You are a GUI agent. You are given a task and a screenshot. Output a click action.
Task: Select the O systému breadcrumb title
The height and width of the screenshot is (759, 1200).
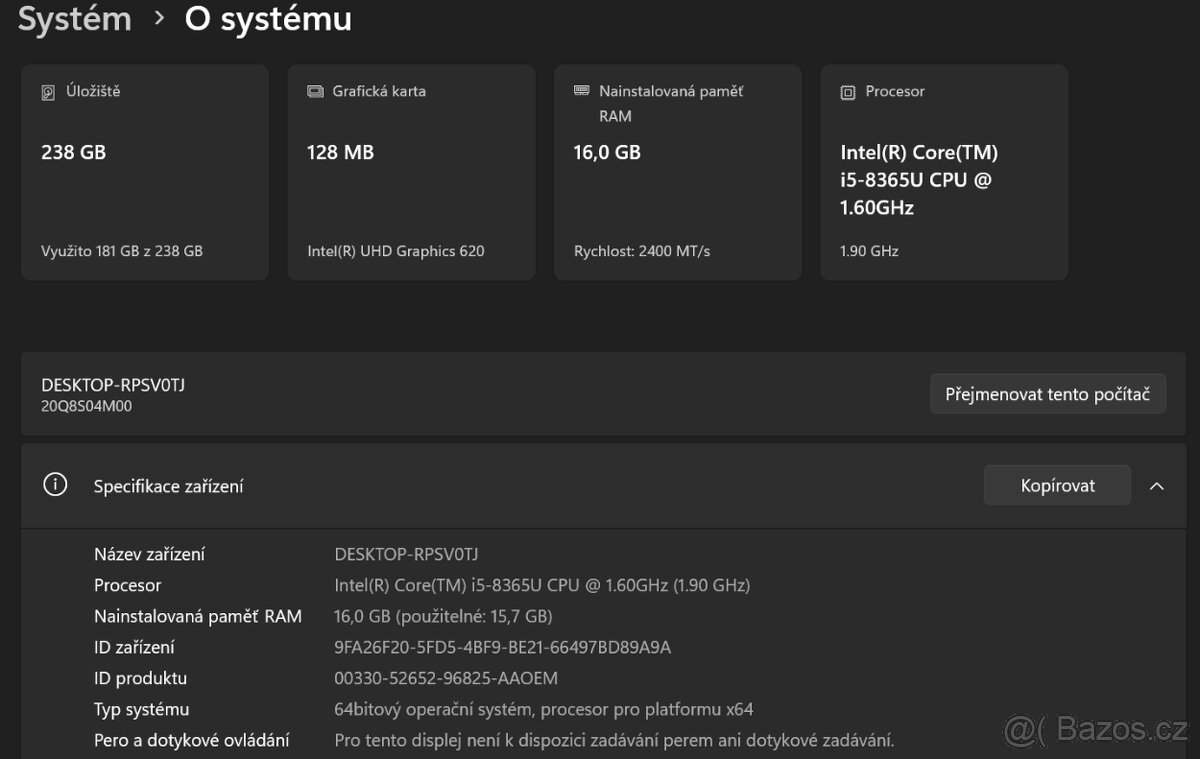(x=267, y=19)
